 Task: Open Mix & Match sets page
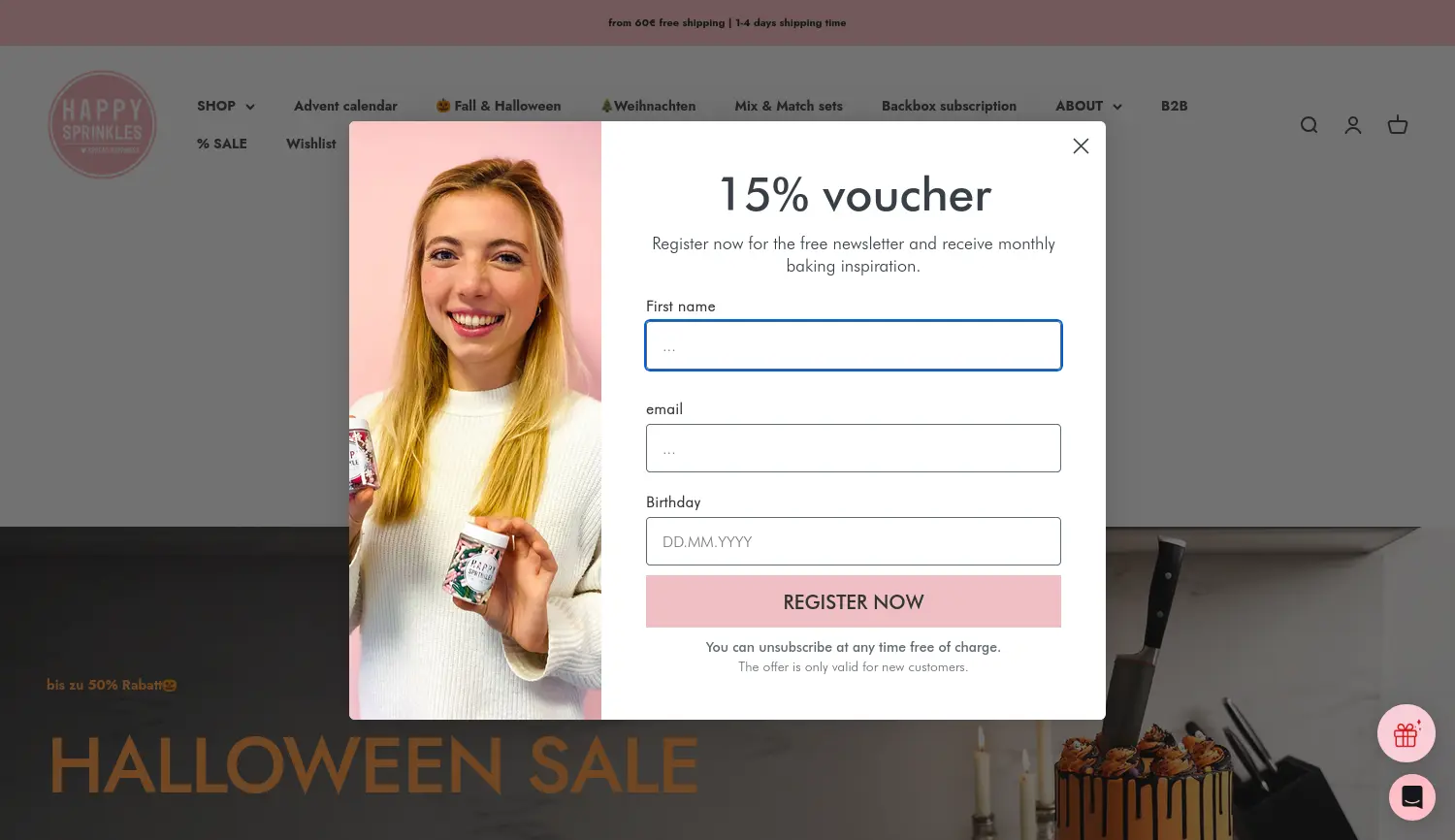[x=789, y=106]
